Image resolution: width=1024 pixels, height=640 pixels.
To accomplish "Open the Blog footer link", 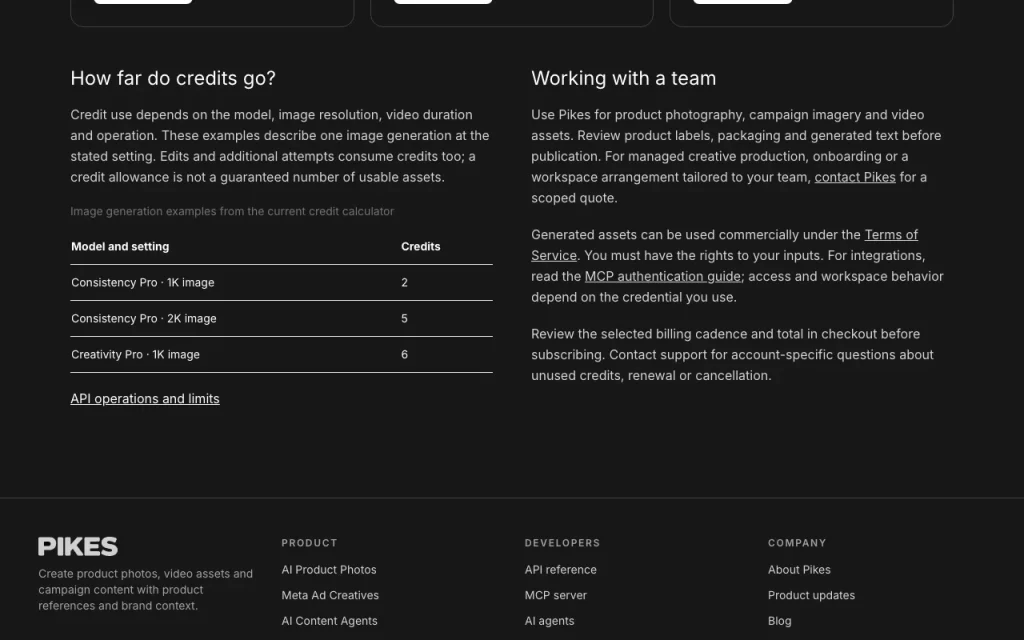I will point(780,620).
